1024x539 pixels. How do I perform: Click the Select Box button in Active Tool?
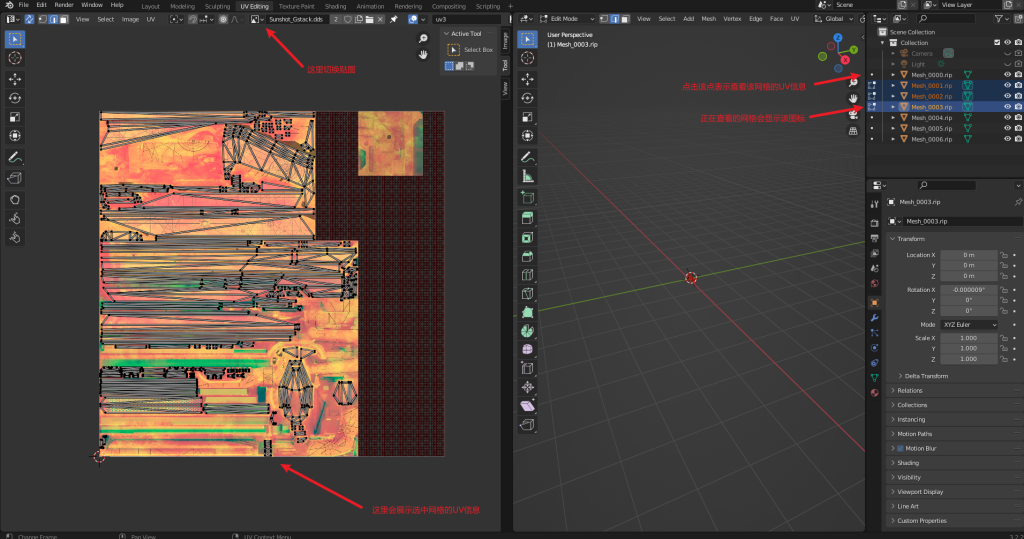pos(471,49)
